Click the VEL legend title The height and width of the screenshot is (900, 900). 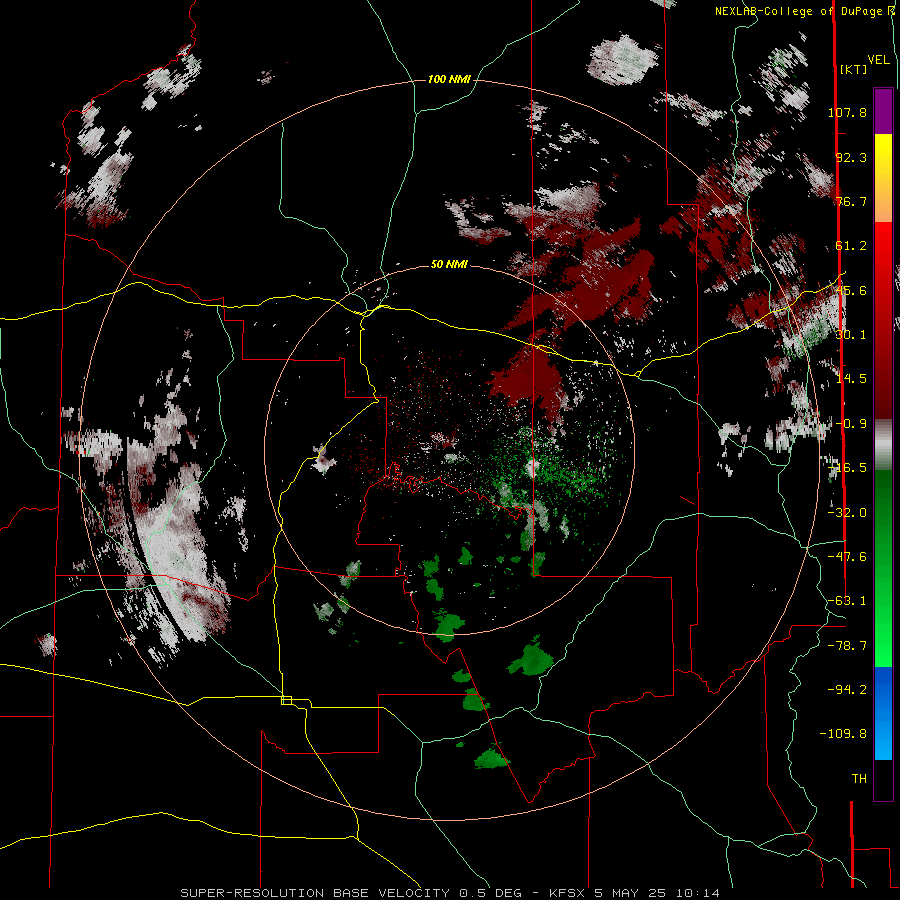pos(878,60)
